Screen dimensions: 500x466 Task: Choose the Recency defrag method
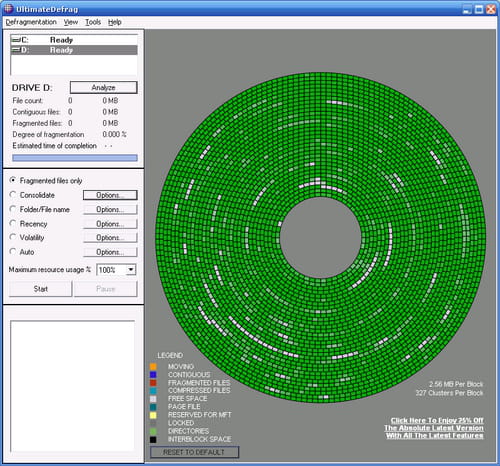[13, 223]
